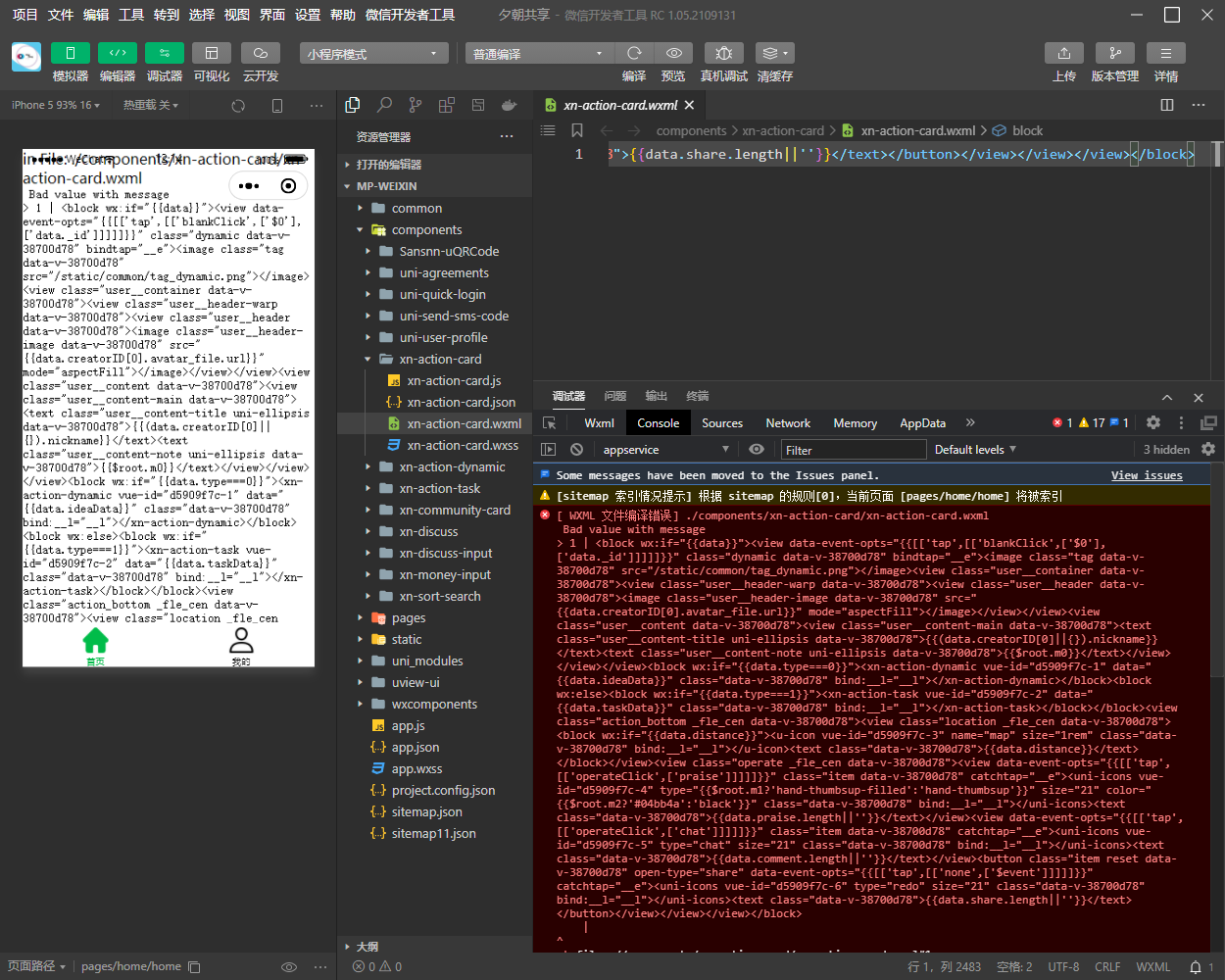Switch to the Network tab
Viewport: 1225px width, 980px height.
tap(788, 423)
